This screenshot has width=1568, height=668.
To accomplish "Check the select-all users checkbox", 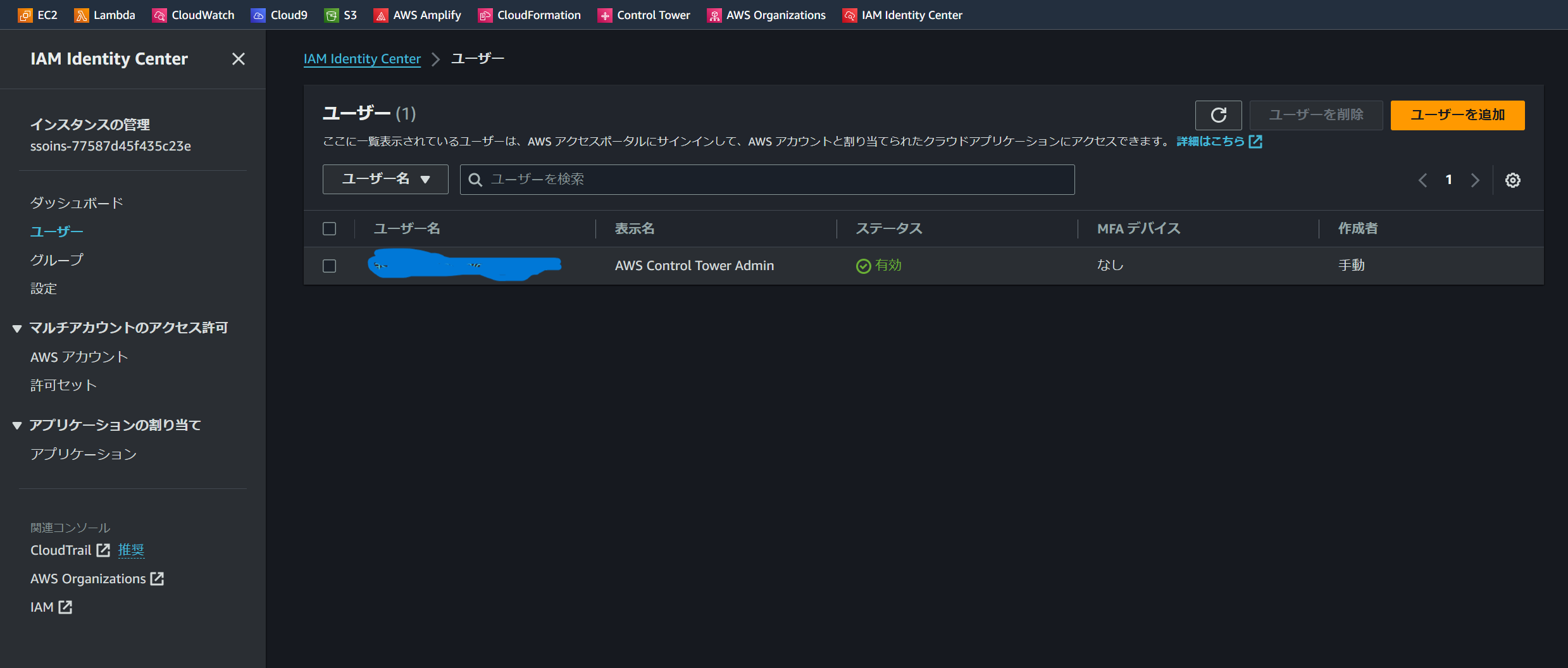I will coord(329,228).
